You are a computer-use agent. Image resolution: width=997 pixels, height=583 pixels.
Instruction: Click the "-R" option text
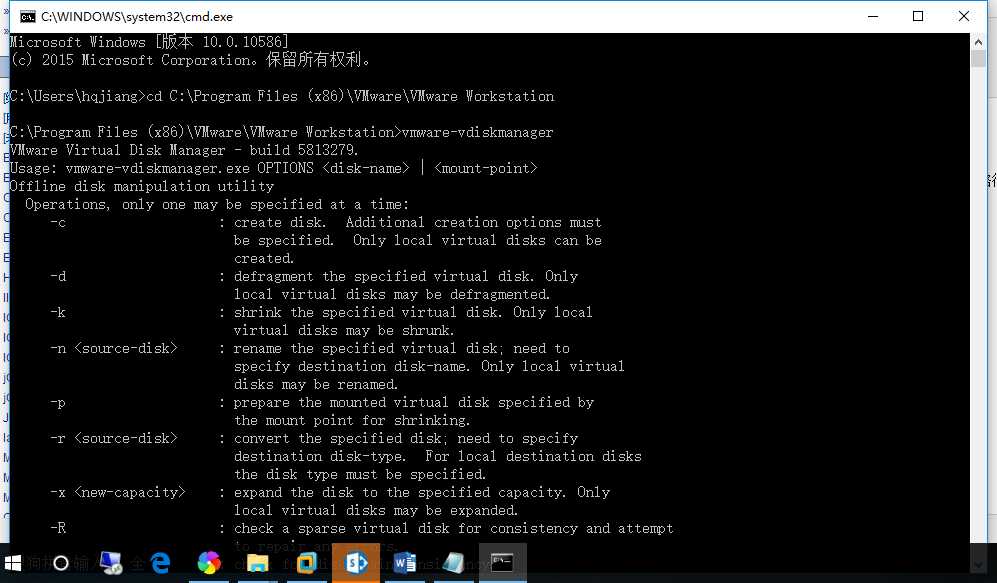point(58,528)
